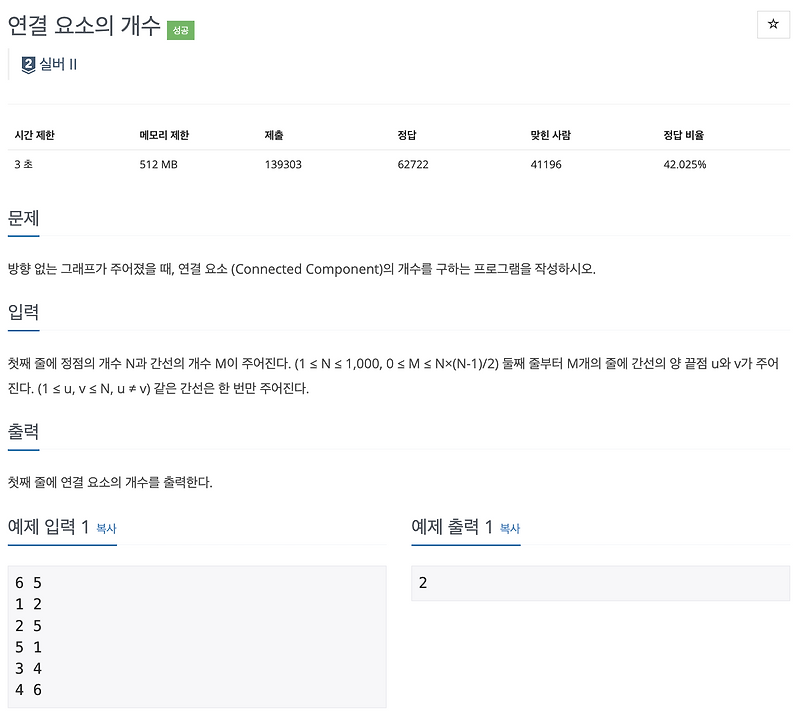Click the 예제 출력 1 heading
This screenshot has width=800, height=720.
click(x=452, y=527)
